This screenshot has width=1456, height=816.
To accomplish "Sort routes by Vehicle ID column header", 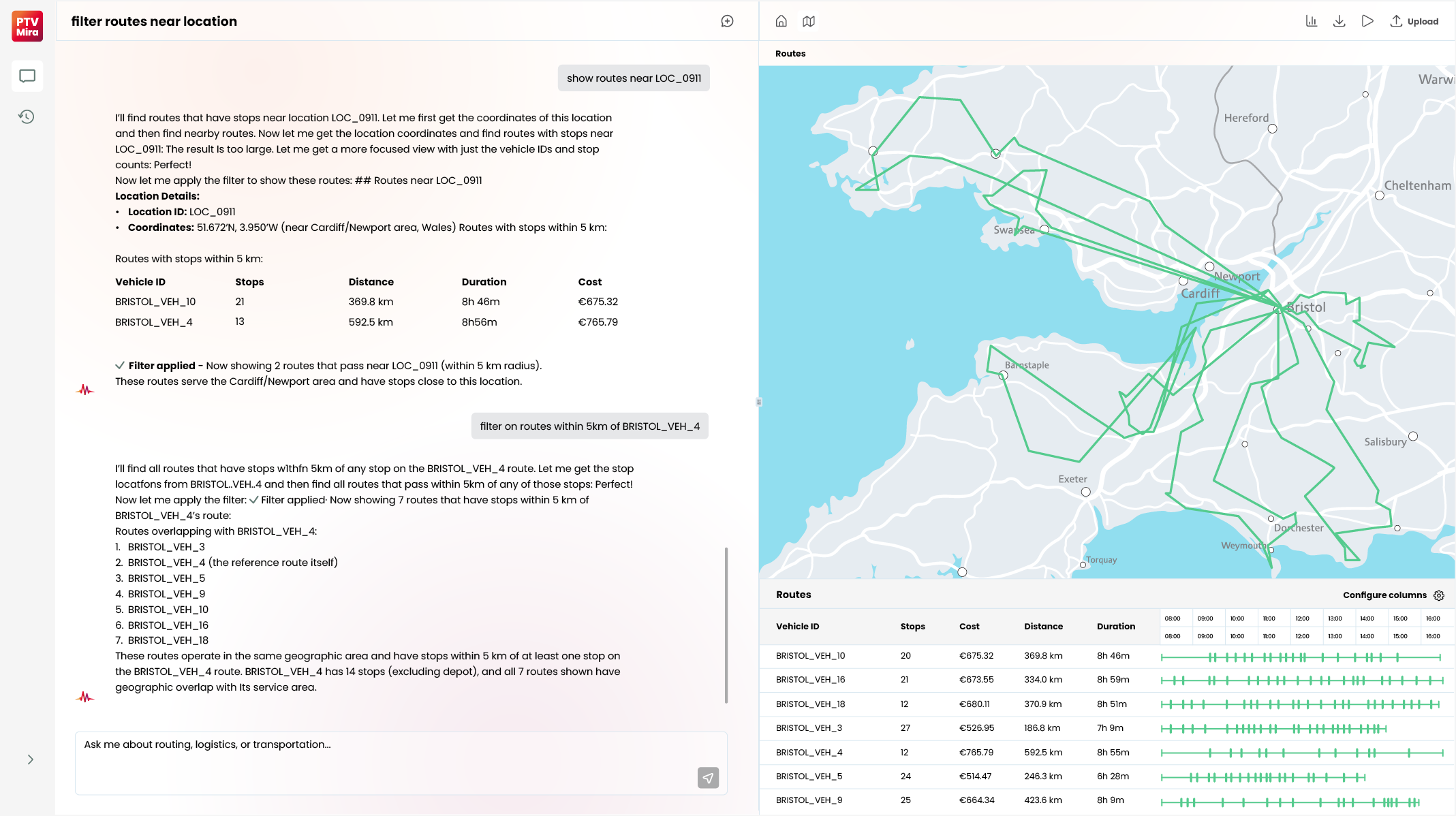I will tap(797, 627).
